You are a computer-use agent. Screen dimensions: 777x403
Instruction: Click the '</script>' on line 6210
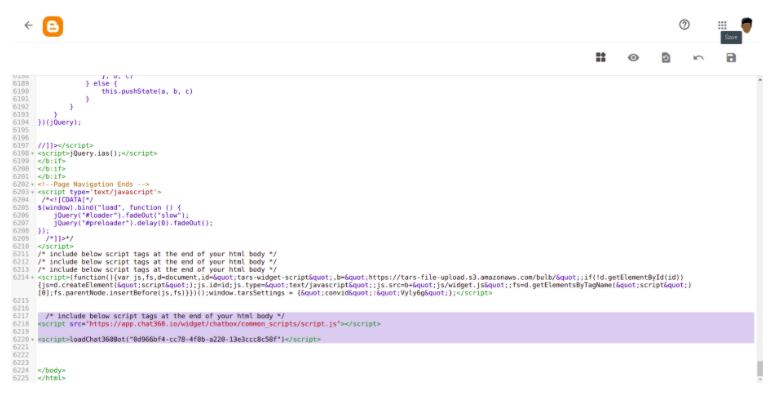[56, 246]
